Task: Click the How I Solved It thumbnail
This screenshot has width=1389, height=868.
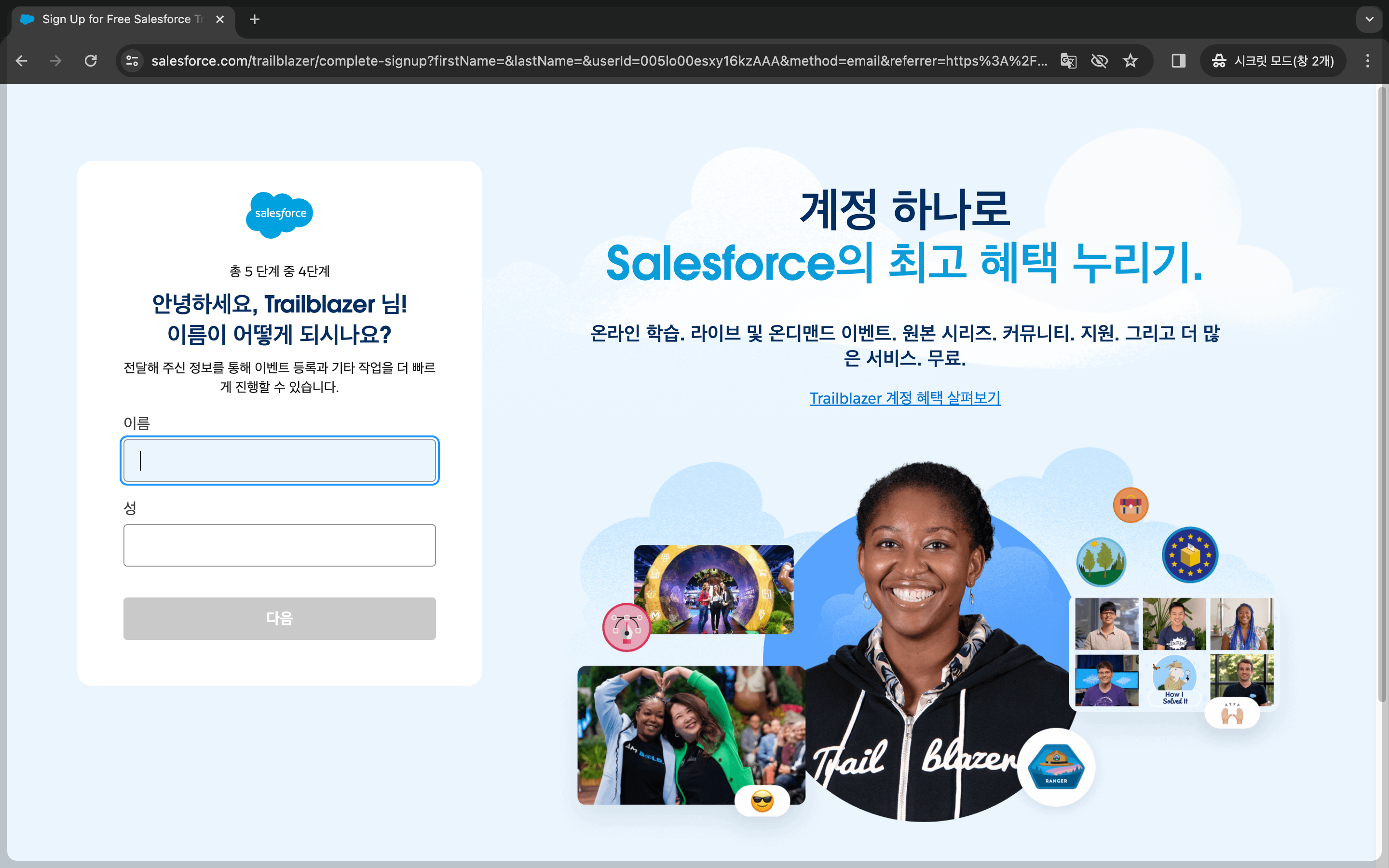Action: 1174,680
